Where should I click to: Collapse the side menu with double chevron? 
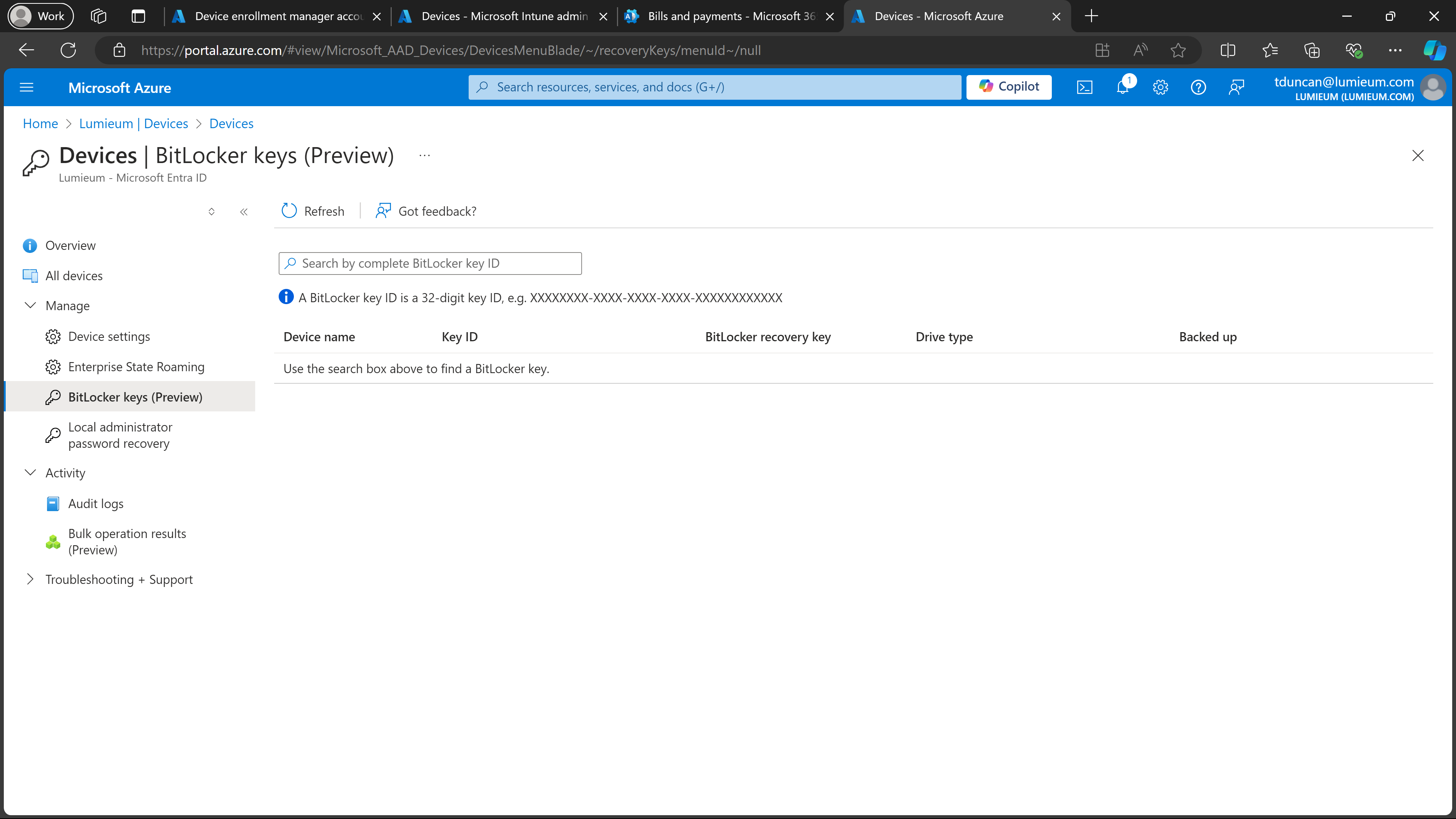coord(243,212)
